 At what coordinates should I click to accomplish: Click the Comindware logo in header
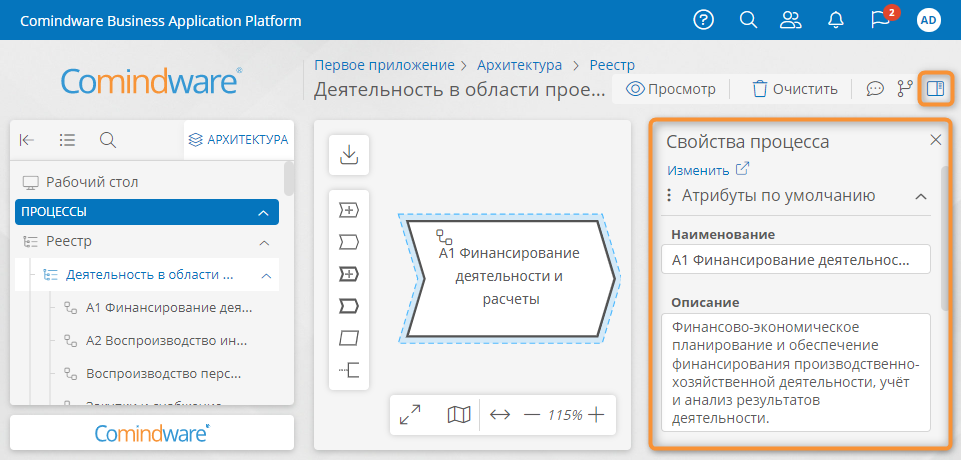pyautogui.click(x=151, y=81)
